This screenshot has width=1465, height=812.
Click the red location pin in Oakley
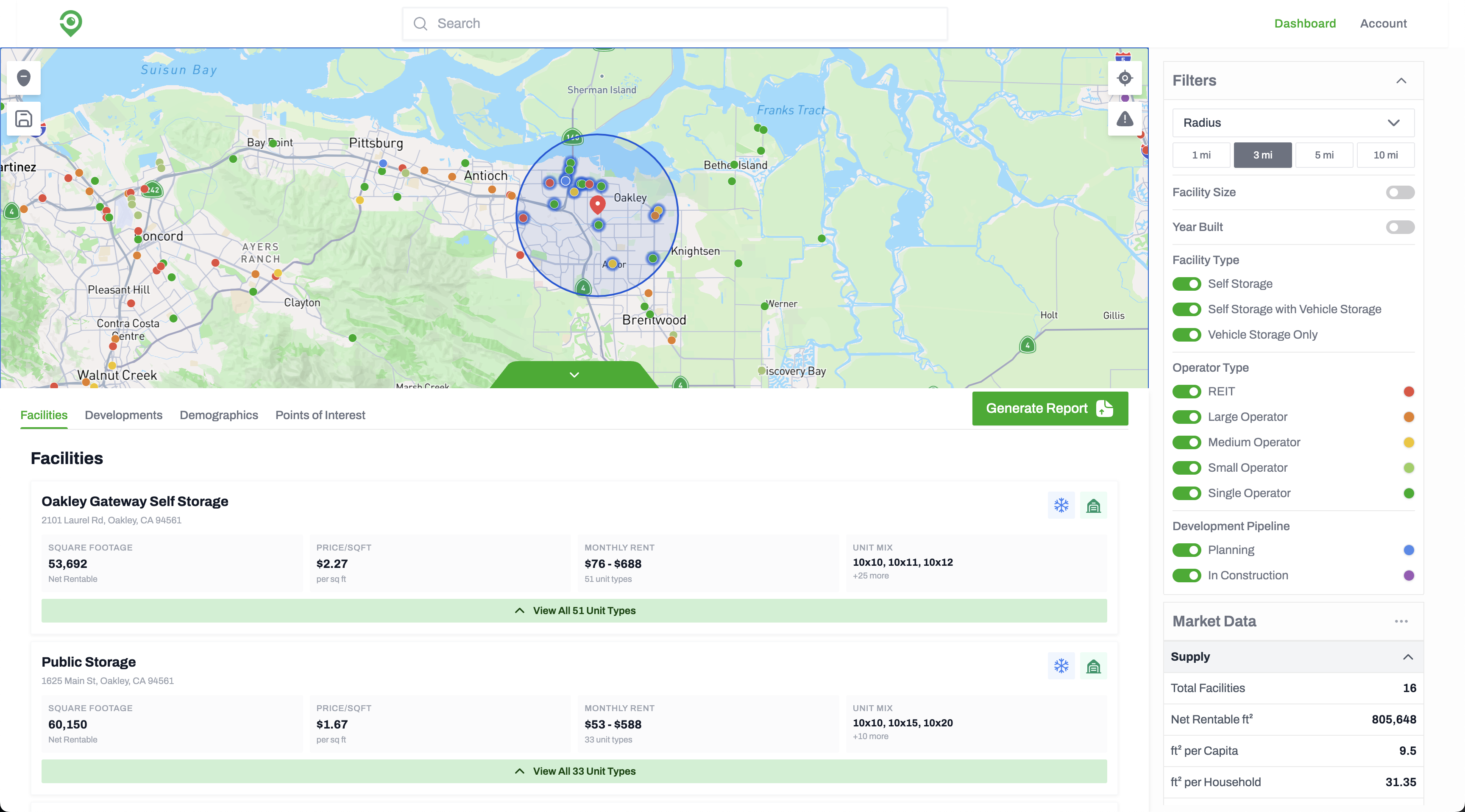[597, 204]
